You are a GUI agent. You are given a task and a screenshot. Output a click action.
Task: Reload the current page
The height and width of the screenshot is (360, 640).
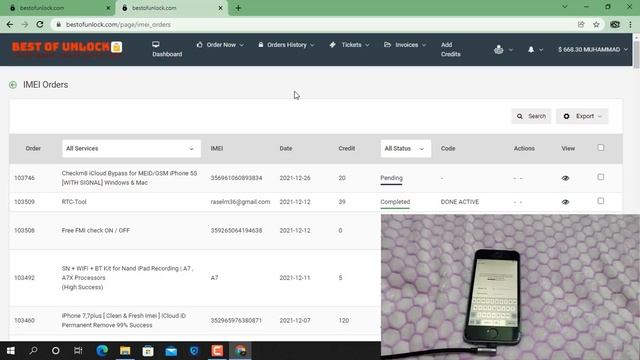(40, 24)
